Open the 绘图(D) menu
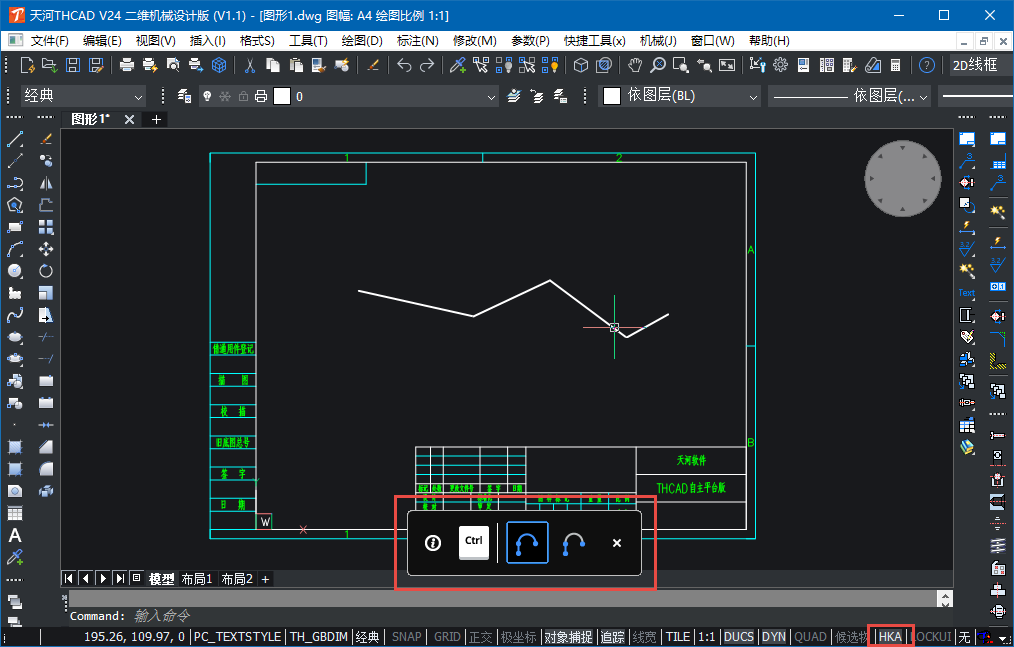 click(362, 41)
